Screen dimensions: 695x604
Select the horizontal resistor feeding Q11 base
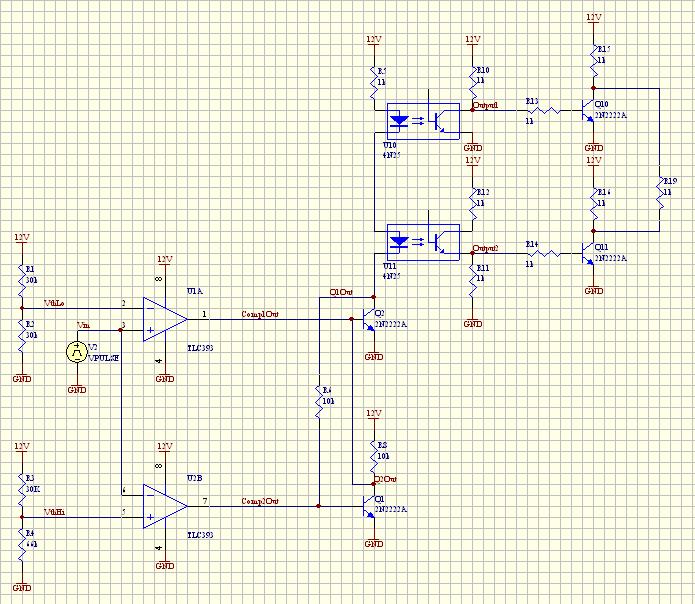click(544, 253)
